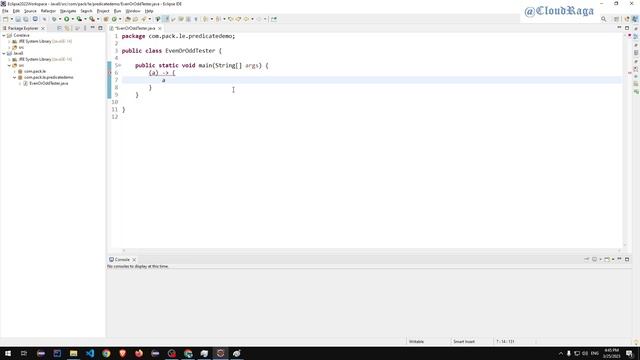Select EvenOrOddTester.java in Package Explorer

click(x=49, y=83)
